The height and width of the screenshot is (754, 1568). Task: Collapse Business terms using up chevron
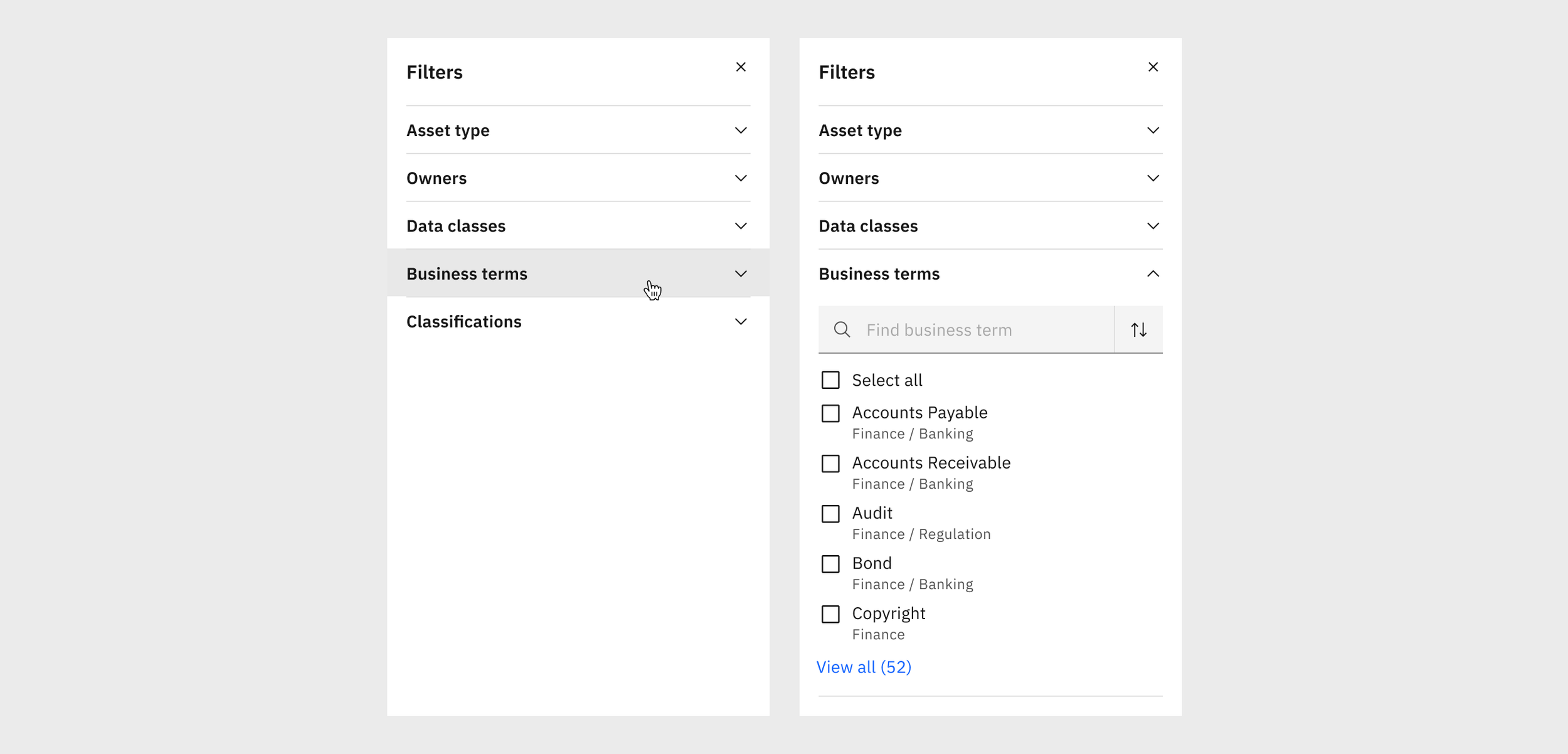point(1153,273)
